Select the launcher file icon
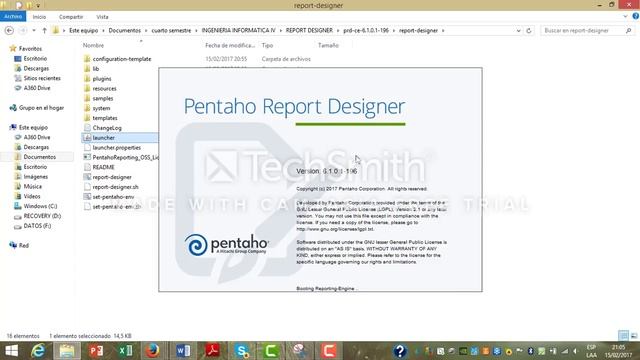Screen dimensions: 640x360 pyautogui.click(x=87, y=138)
